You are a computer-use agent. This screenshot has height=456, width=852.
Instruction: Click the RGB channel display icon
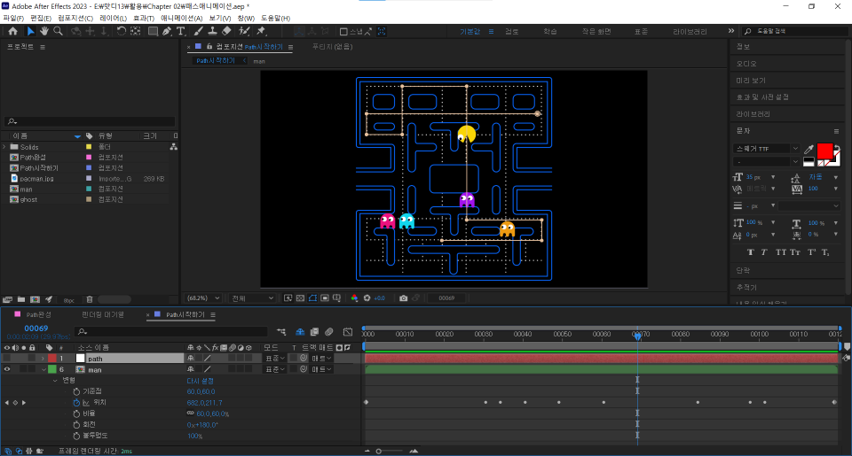click(x=354, y=298)
